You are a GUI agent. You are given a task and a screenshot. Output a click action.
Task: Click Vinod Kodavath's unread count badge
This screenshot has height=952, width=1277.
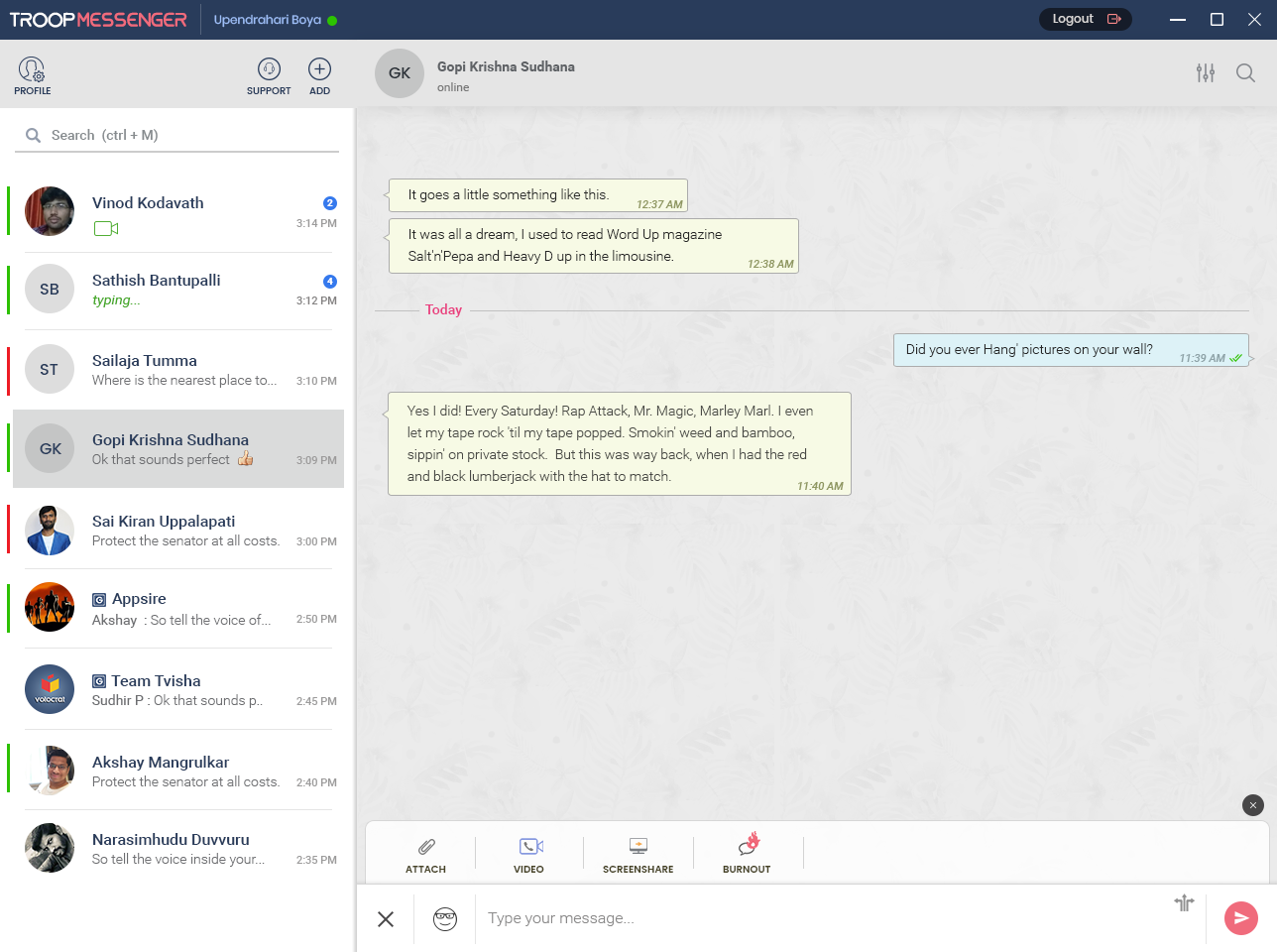click(x=329, y=201)
